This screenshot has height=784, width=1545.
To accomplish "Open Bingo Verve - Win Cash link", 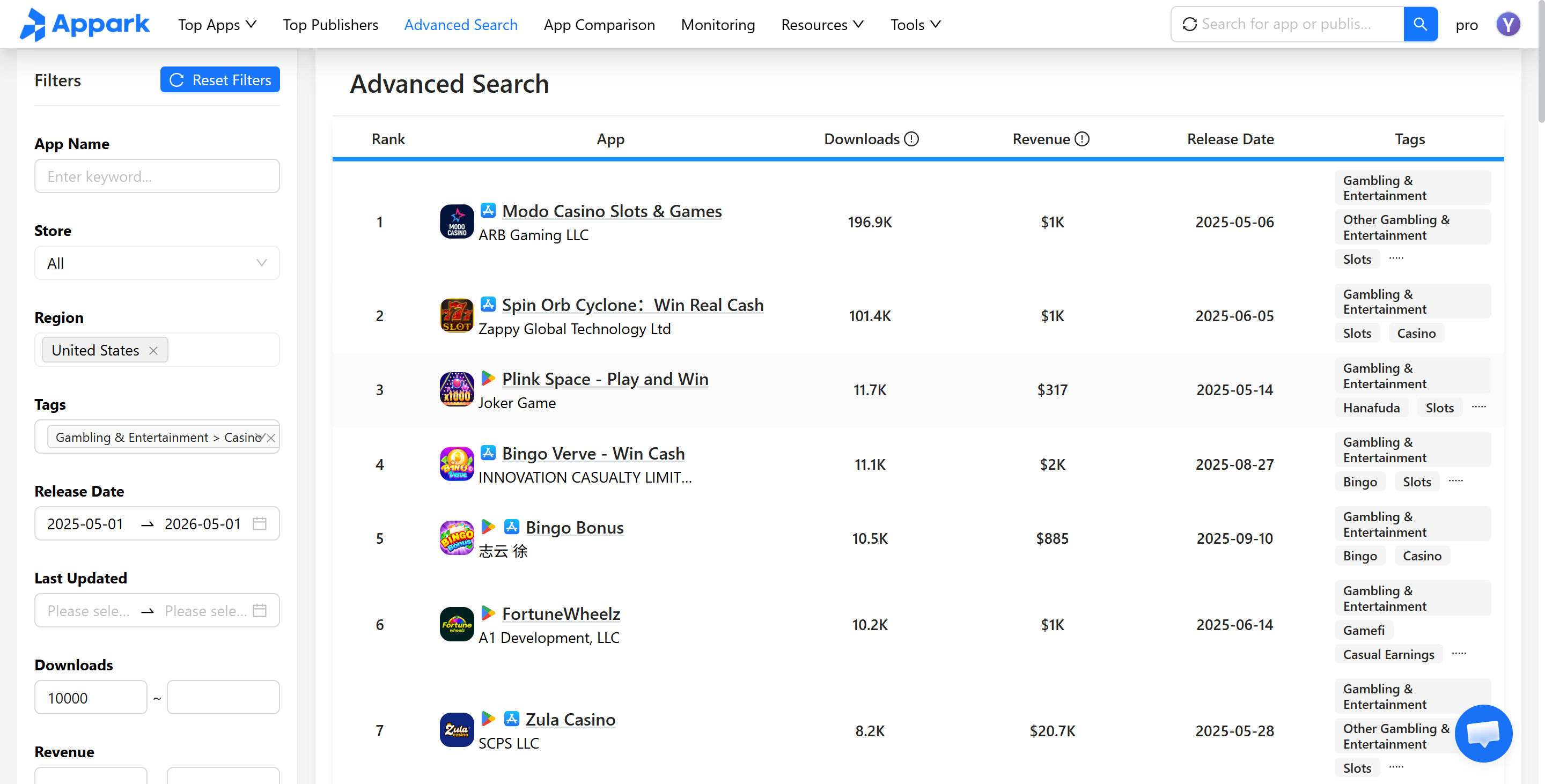I will tap(593, 453).
